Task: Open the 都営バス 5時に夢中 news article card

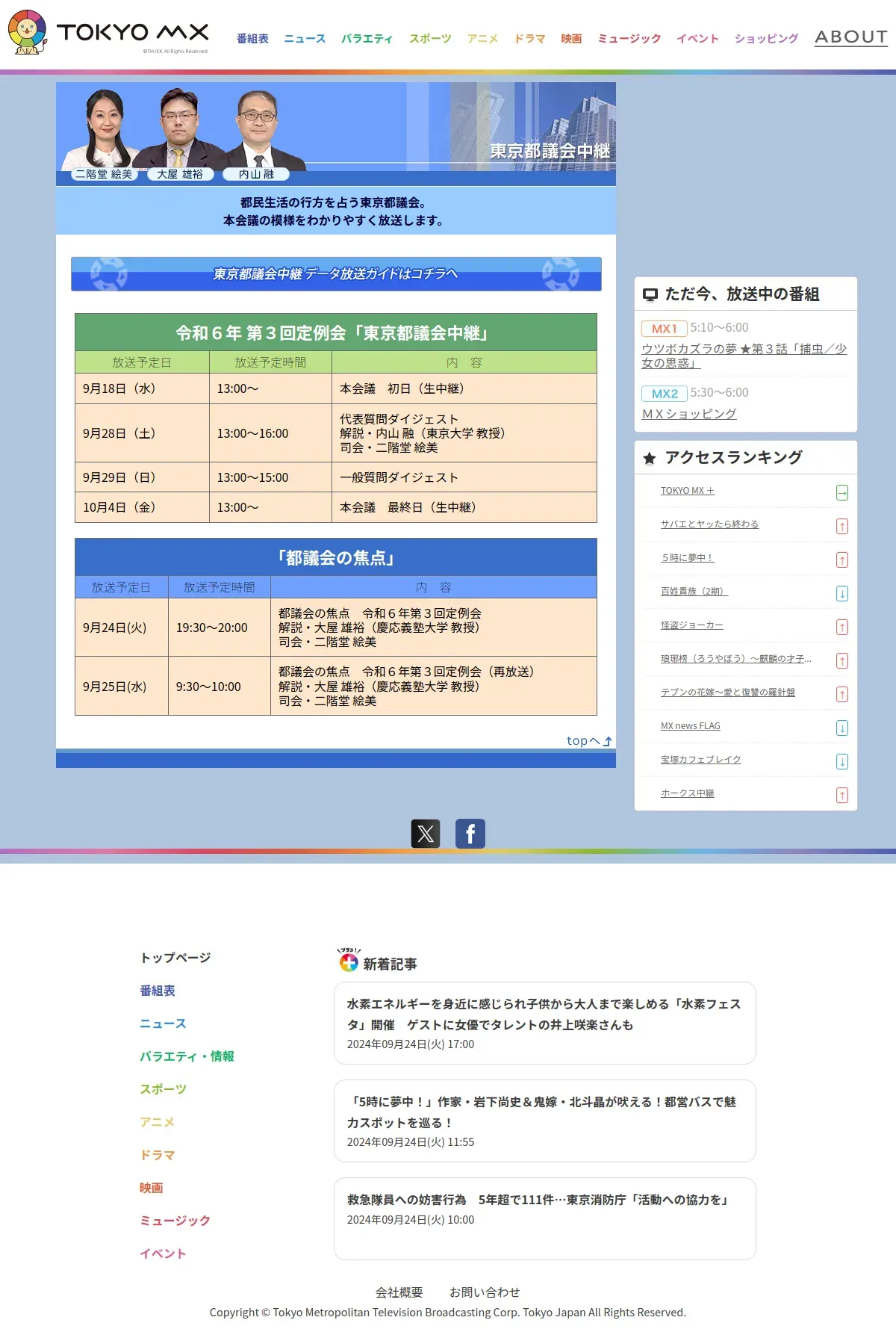Action: (x=545, y=1121)
